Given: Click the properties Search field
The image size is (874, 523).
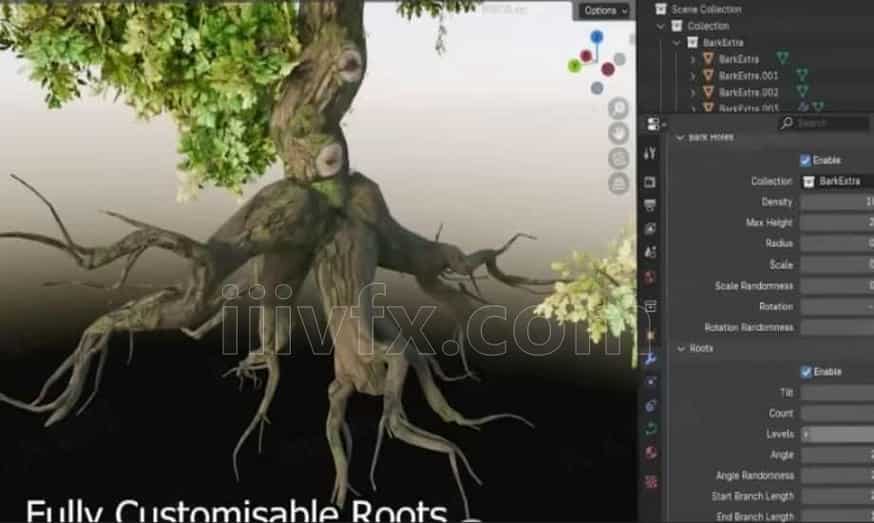Looking at the screenshot, I should 824,123.
